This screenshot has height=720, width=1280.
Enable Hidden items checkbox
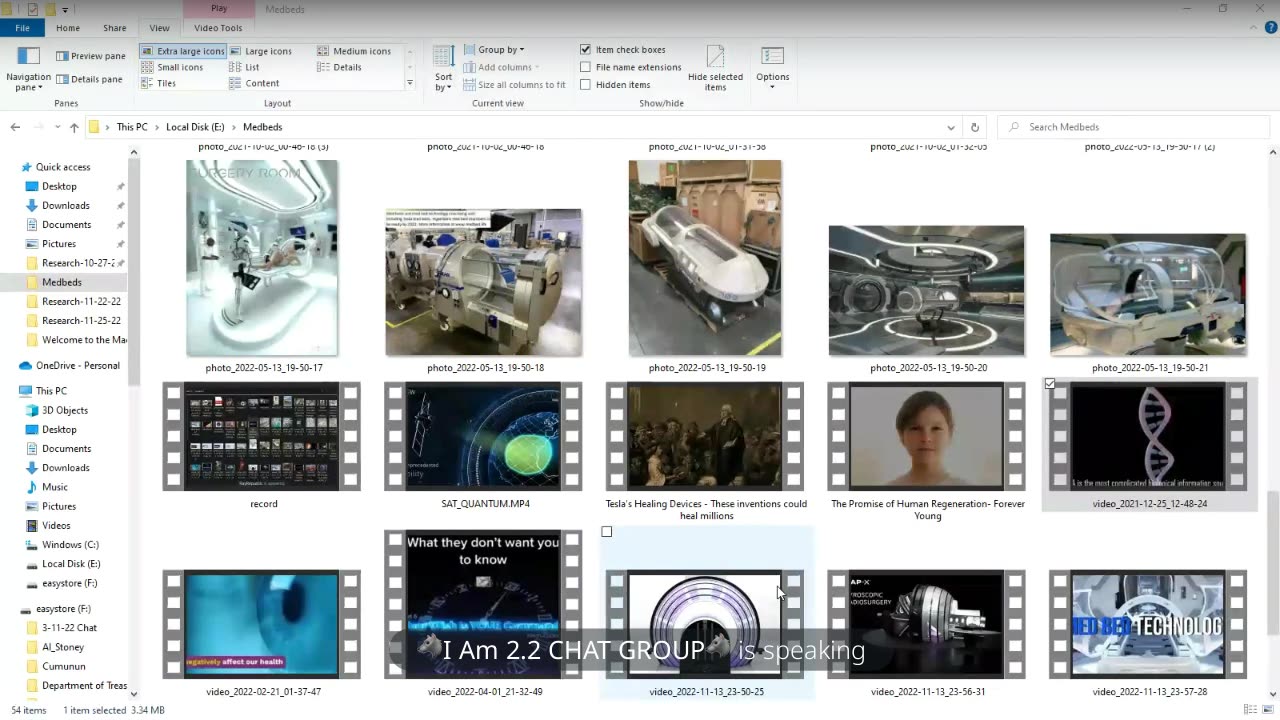point(585,84)
